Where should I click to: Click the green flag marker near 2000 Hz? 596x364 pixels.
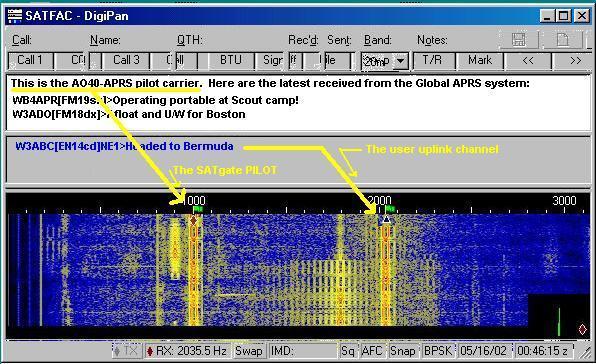click(390, 209)
